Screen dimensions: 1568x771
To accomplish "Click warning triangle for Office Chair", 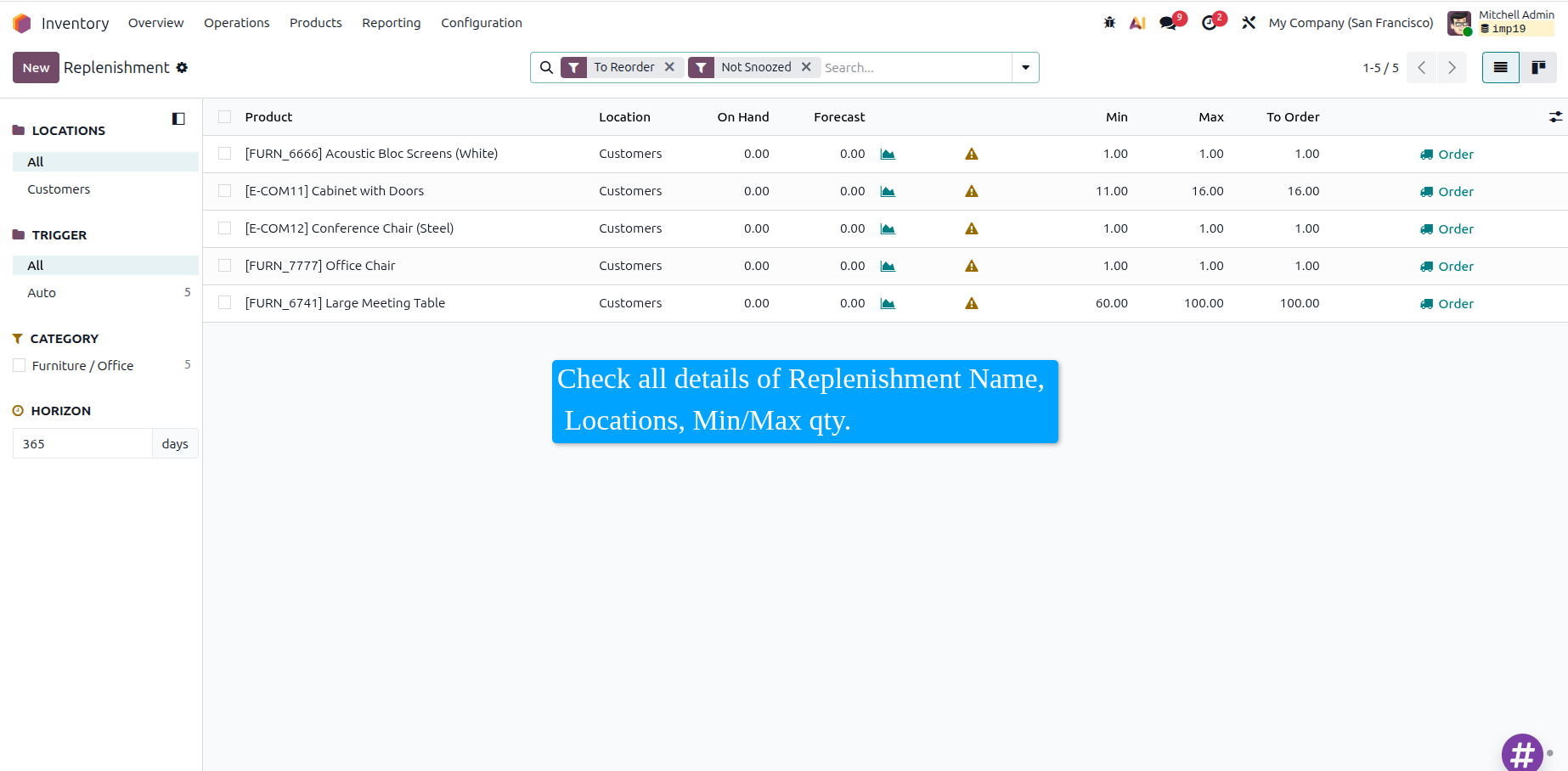I will click(972, 266).
